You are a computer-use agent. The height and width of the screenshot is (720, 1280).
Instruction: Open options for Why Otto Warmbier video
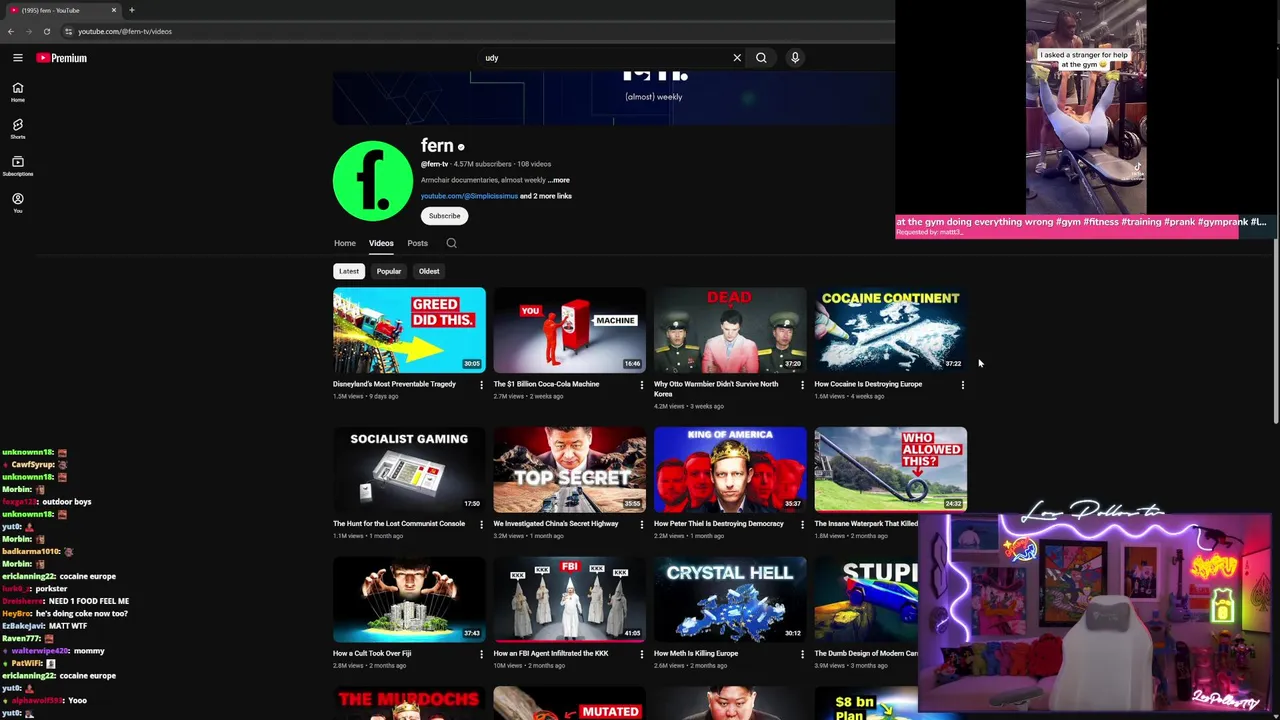[x=802, y=385]
